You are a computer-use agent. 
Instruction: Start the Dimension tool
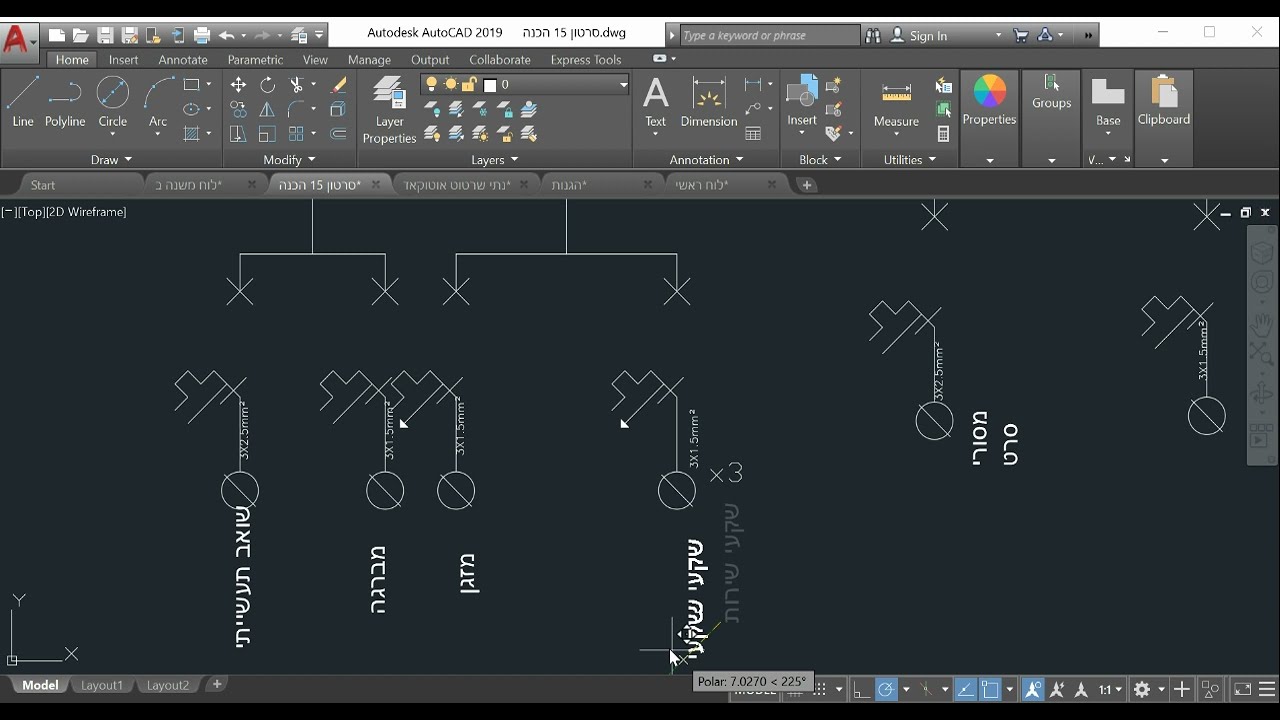pos(708,104)
